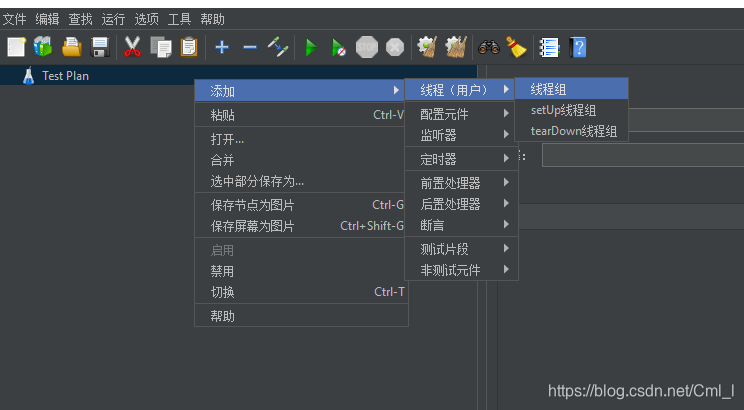Expand the 后置处理器 submenu
Viewport: 744px width, 410px height.
click(x=460, y=204)
